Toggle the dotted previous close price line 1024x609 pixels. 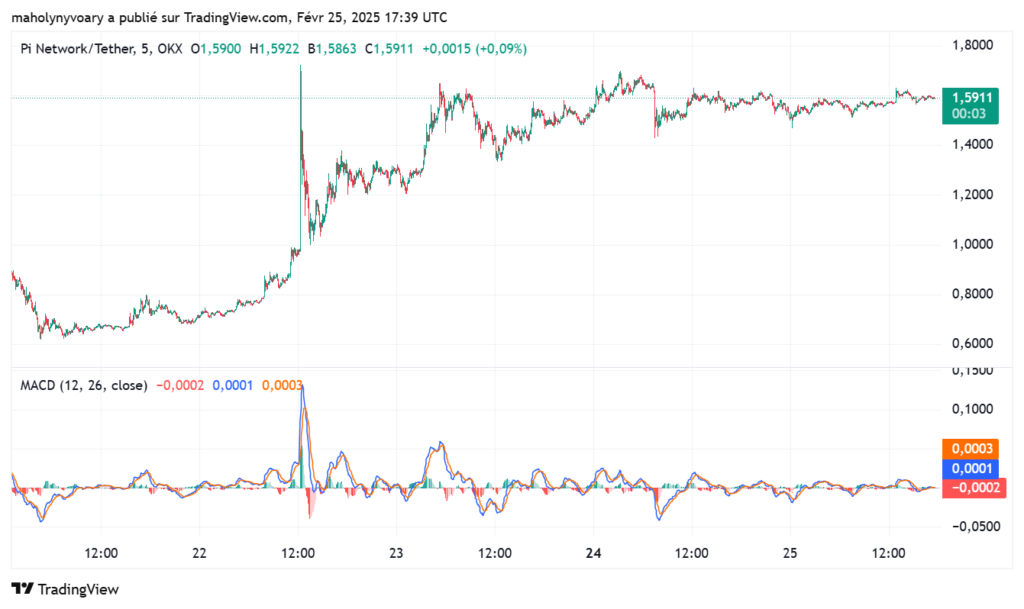coord(200,97)
